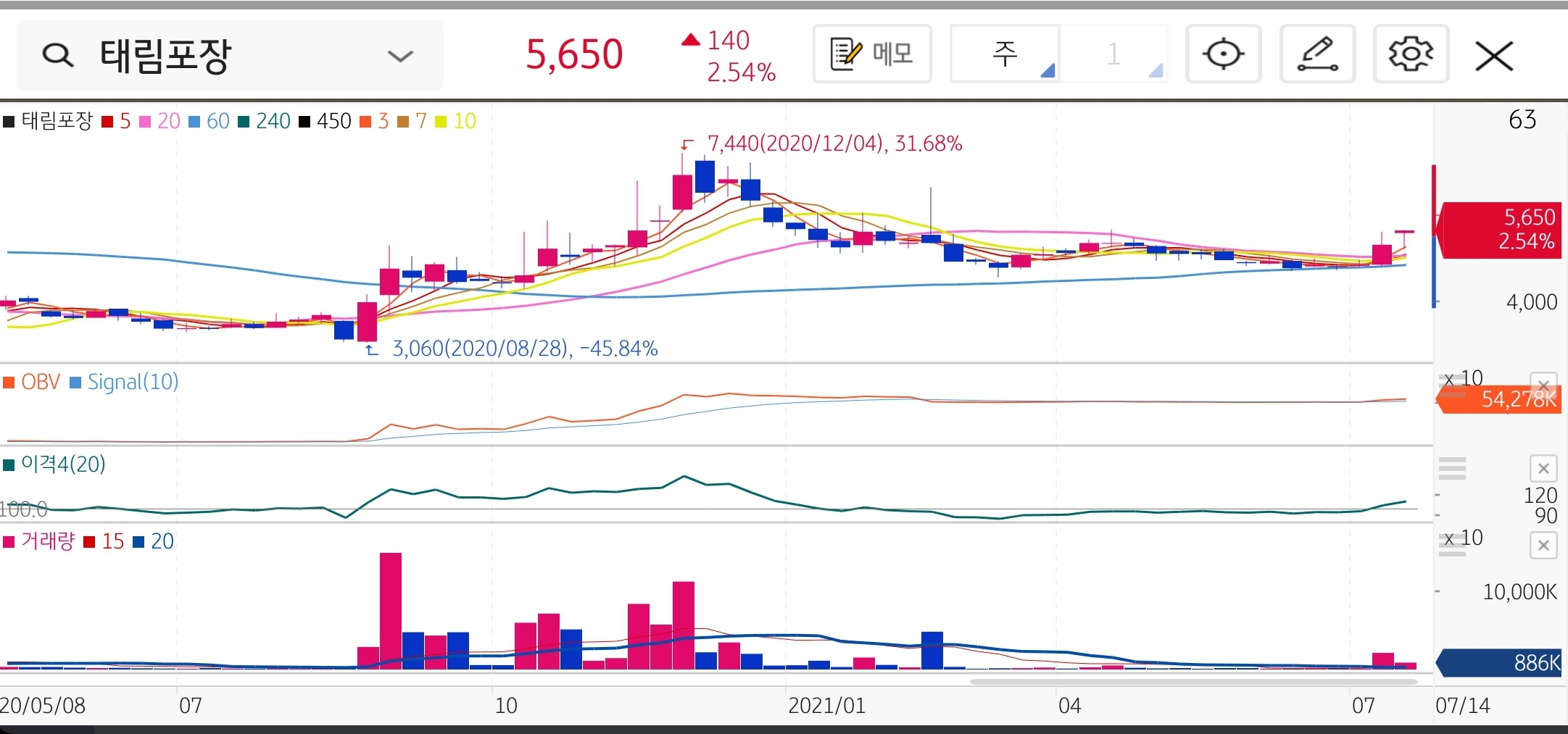Click the red 5,650 price tag on axis

[x=1498, y=230]
